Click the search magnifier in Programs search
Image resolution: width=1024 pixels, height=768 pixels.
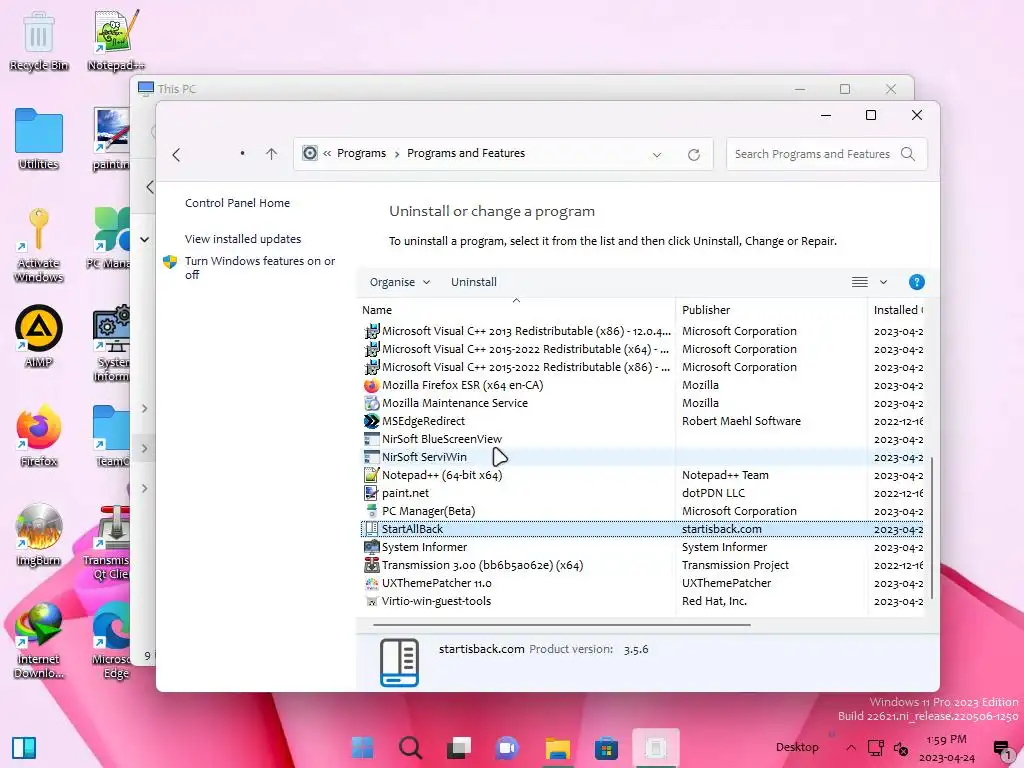pos(908,154)
